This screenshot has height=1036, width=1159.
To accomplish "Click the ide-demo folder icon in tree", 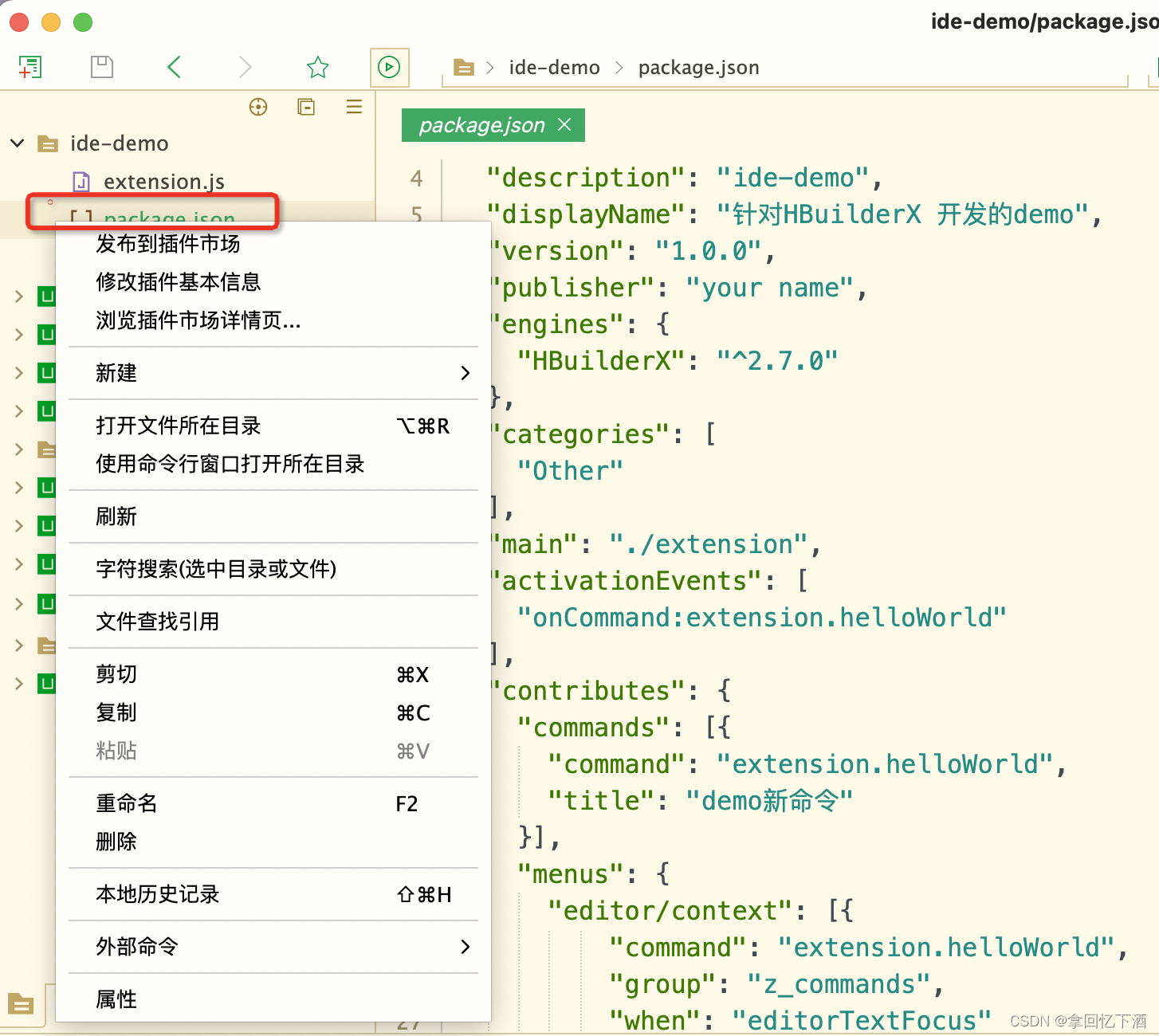I will click(x=49, y=144).
